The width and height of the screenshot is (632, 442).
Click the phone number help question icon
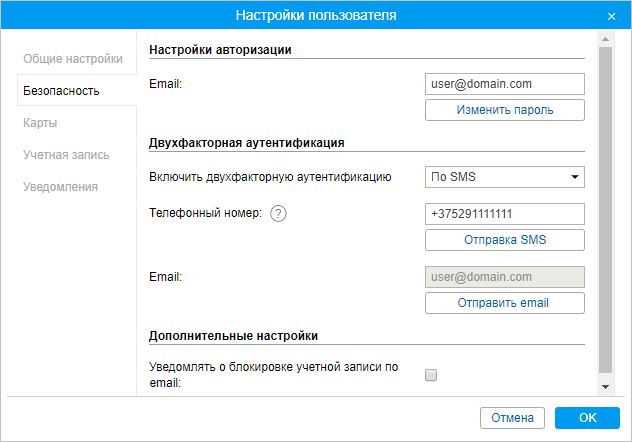click(279, 214)
